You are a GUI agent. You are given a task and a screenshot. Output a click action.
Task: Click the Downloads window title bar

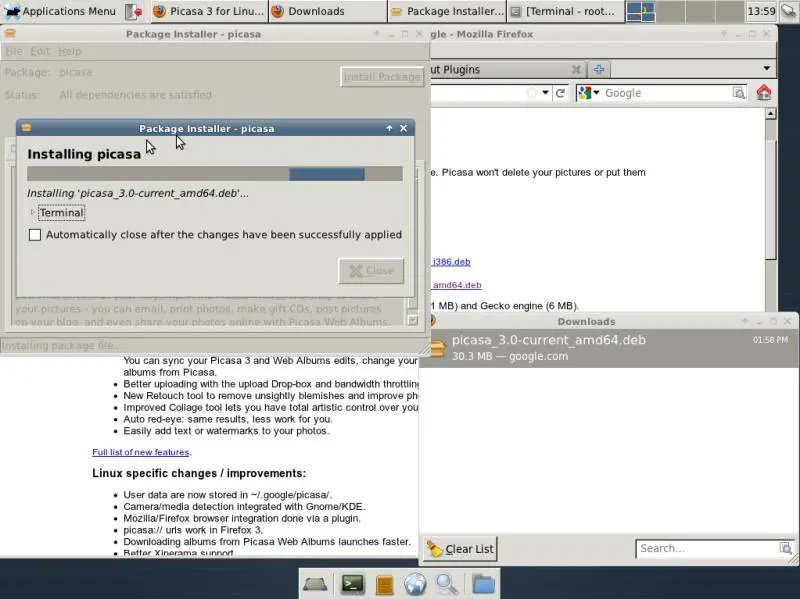pyautogui.click(x=586, y=321)
